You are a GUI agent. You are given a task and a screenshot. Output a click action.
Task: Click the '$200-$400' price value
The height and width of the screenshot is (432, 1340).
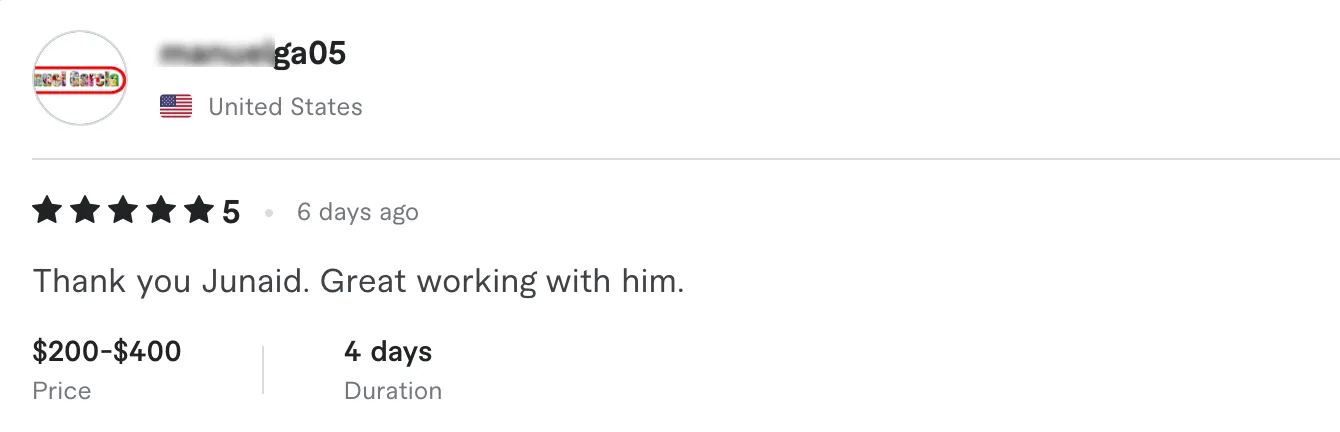[107, 351]
